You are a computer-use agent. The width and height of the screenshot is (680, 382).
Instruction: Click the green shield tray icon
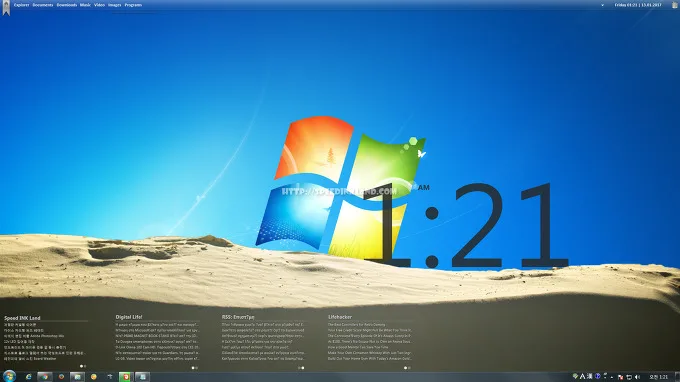pos(575,376)
